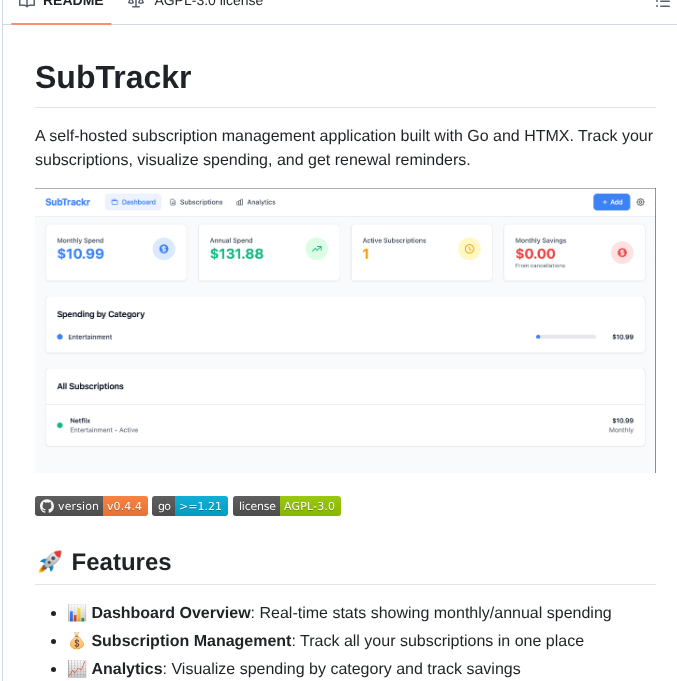
Task: Click the Subscription Management bold text
Action: [x=192, y=641]
